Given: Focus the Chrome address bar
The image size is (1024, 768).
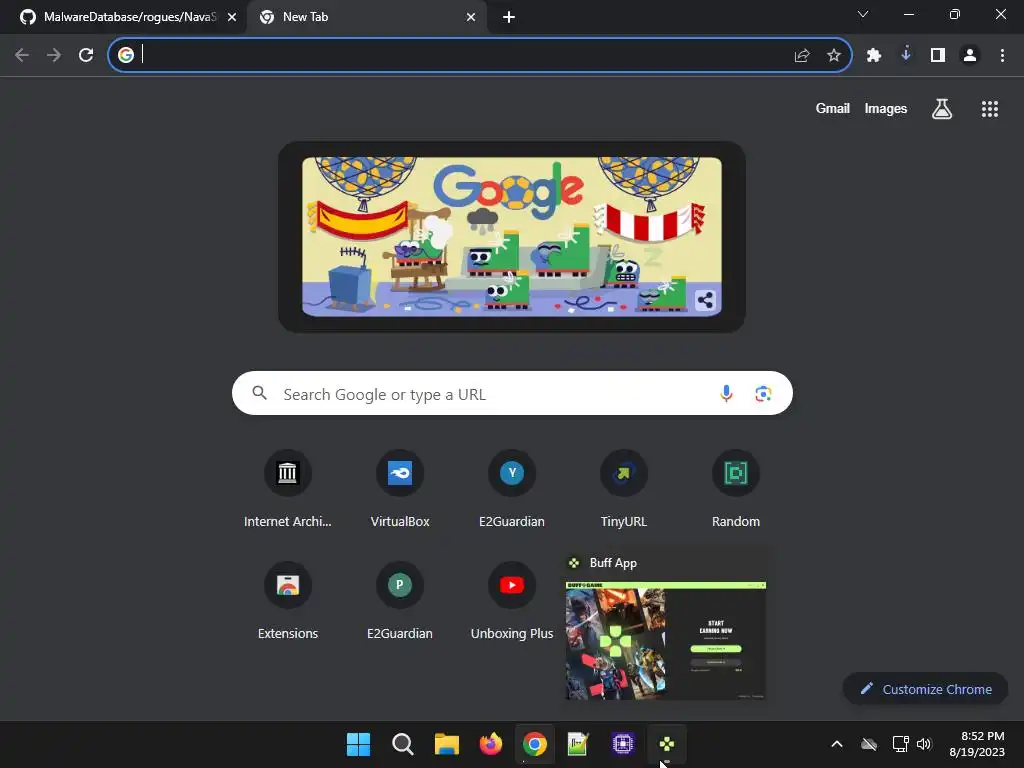Looking at the screenshot, I should (x=480, y=56).
